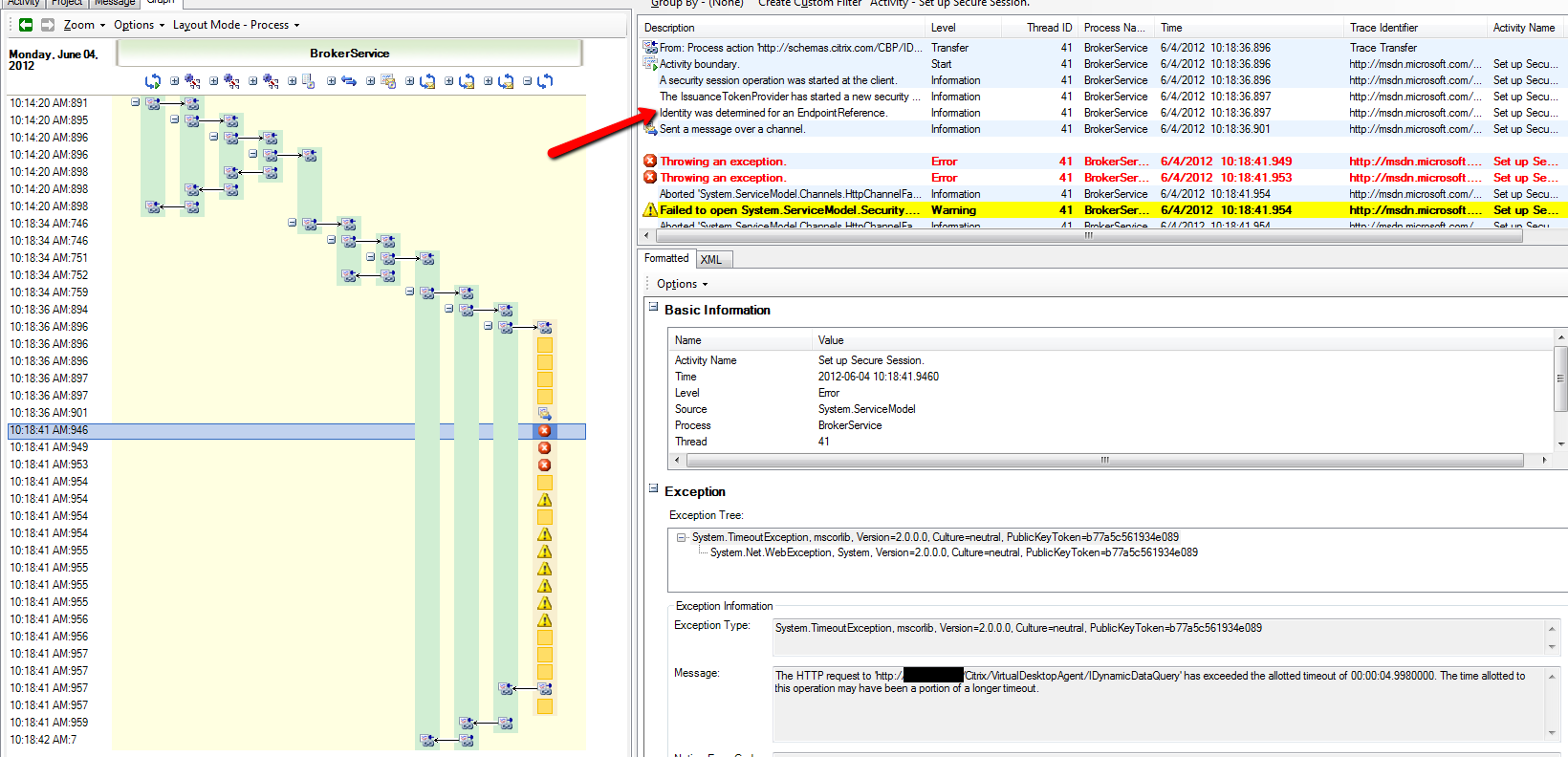
Task: Open the Zoom dropdown menu
Action: click(x=84, y=25)
